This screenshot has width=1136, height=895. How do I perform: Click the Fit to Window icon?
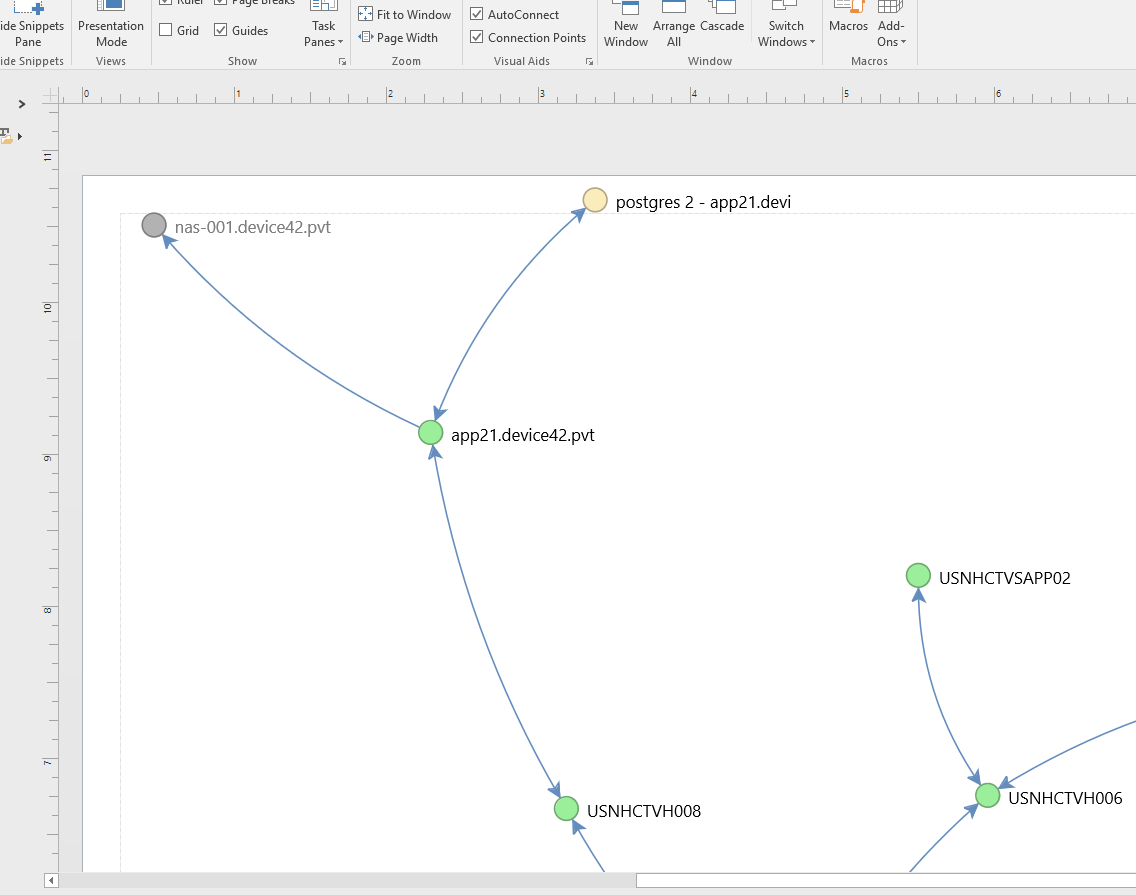(366, 14)
